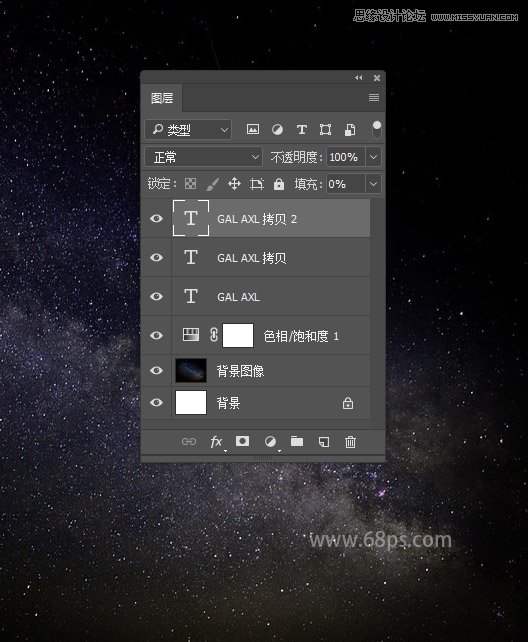Open blend mode dropdown showing 正常
The width and height of the screenshot is (528, 642).
pyautogui.click(x=203, y=157)
